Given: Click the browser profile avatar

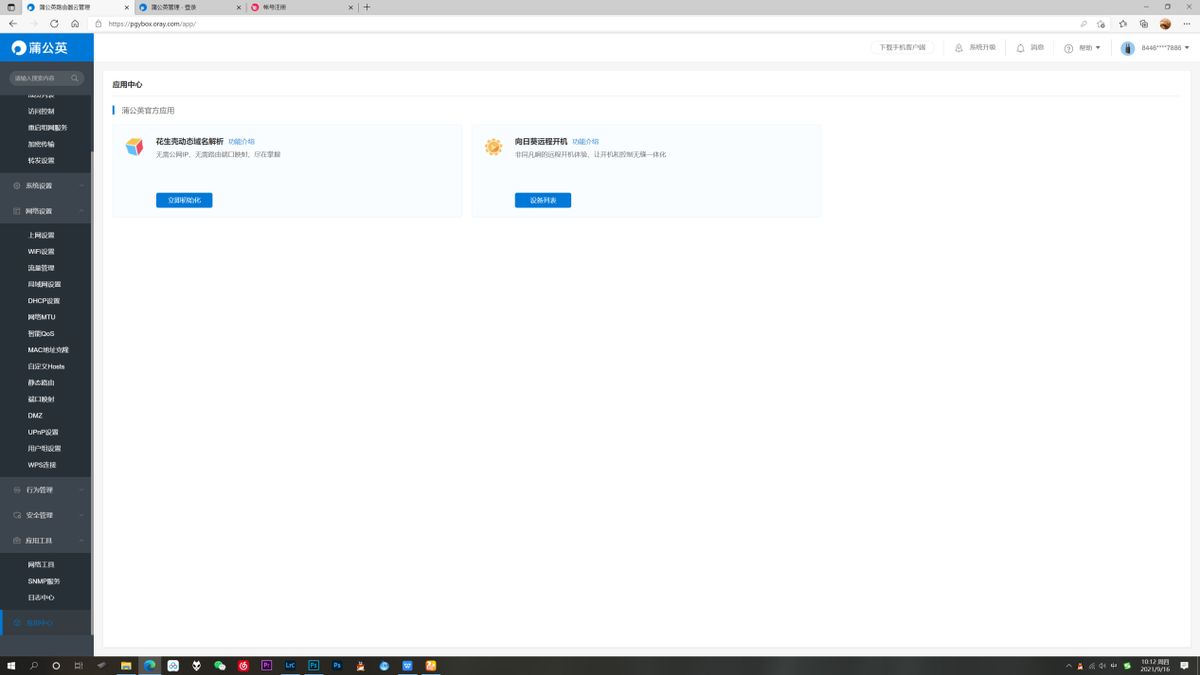Looking at the screenshot, I should pos(1165,23).
